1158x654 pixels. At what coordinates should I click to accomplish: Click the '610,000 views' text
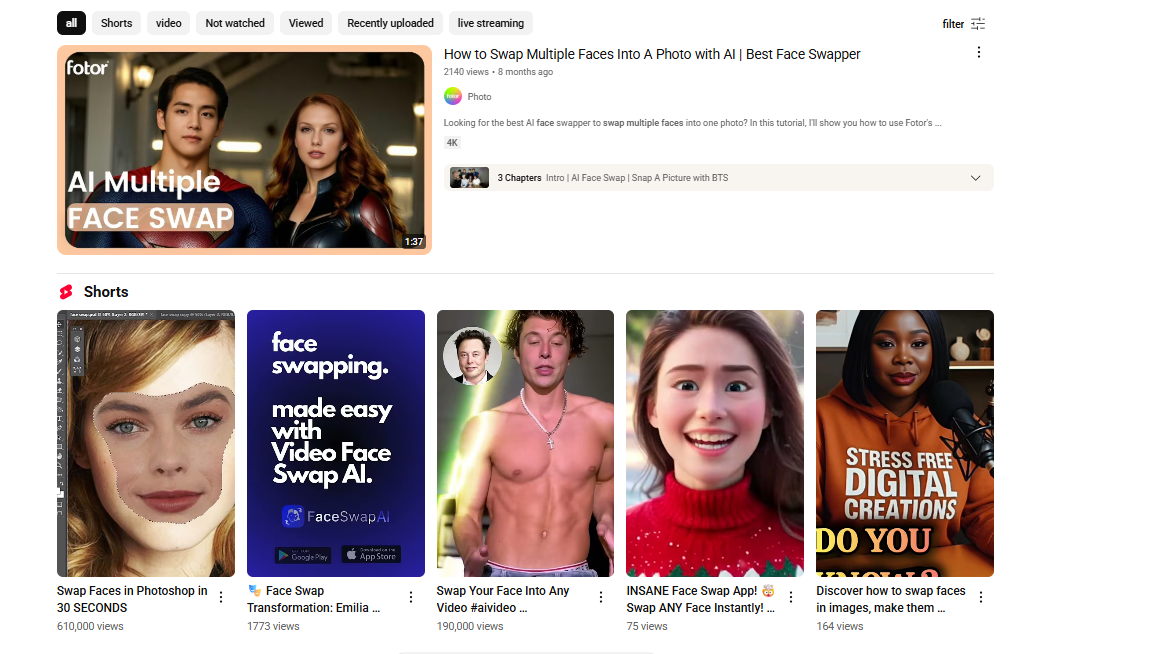90,626
